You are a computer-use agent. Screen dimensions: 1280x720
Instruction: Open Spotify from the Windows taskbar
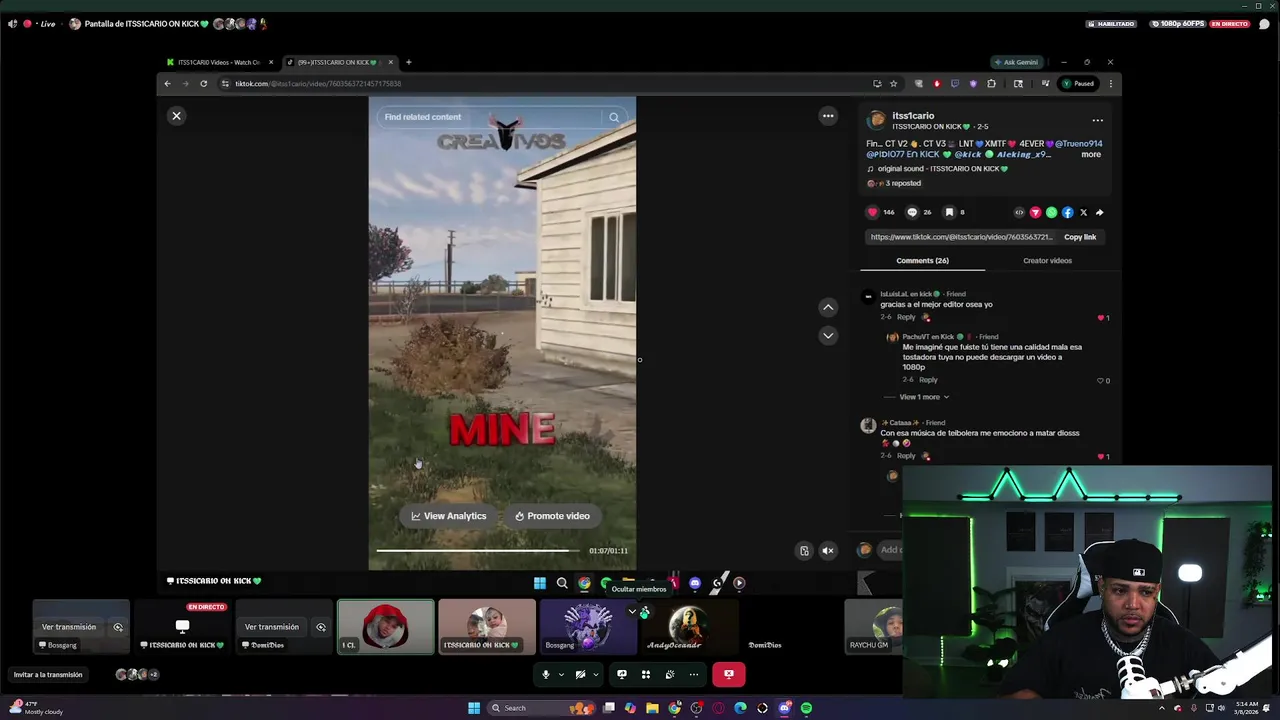[806, 708]
